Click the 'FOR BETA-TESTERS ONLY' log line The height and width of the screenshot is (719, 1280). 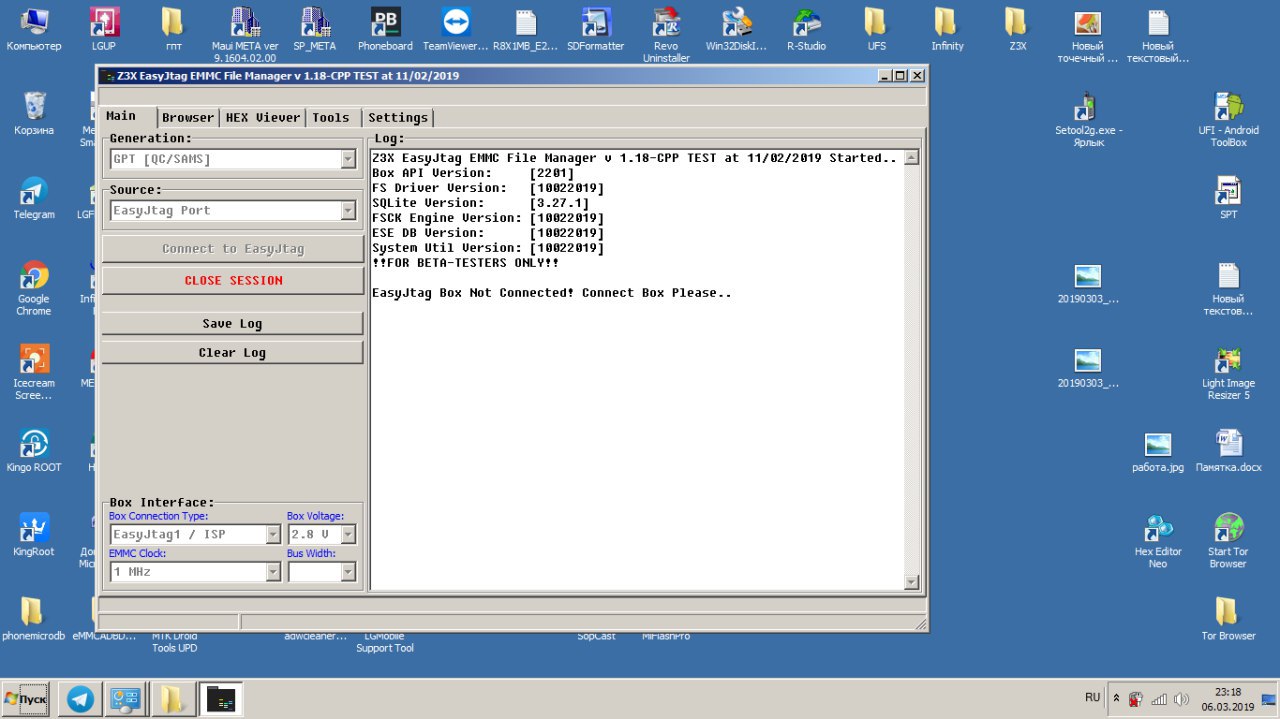[x=465, y=263]
